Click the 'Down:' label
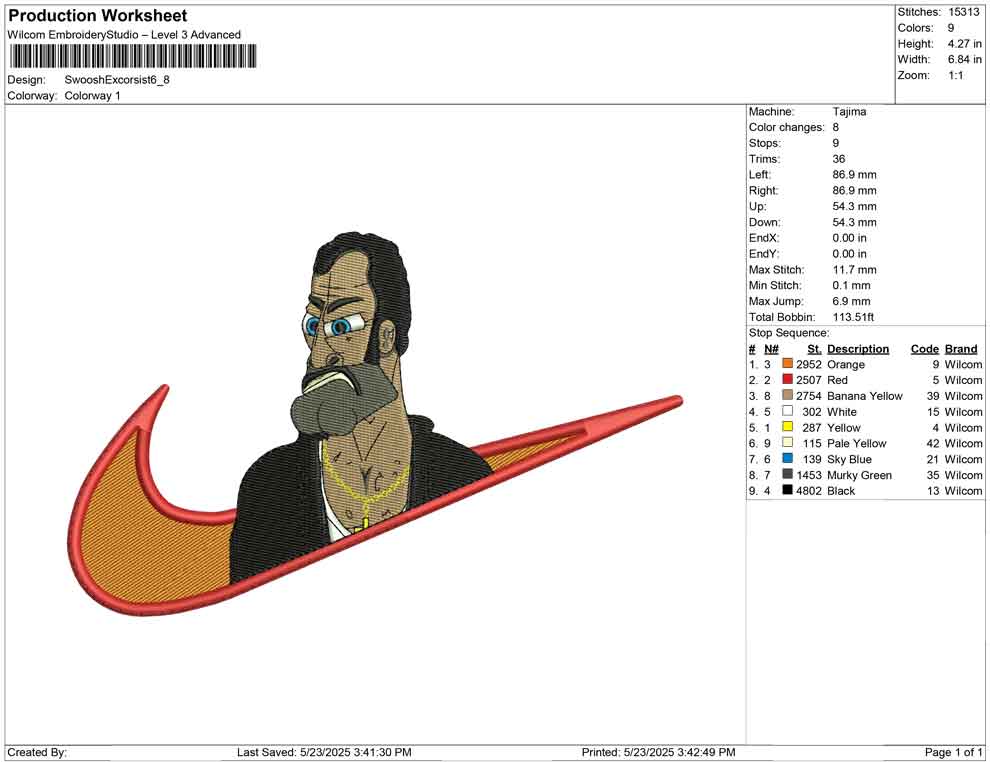The height and width of the screenshot is (762, 990). point(765,222)
